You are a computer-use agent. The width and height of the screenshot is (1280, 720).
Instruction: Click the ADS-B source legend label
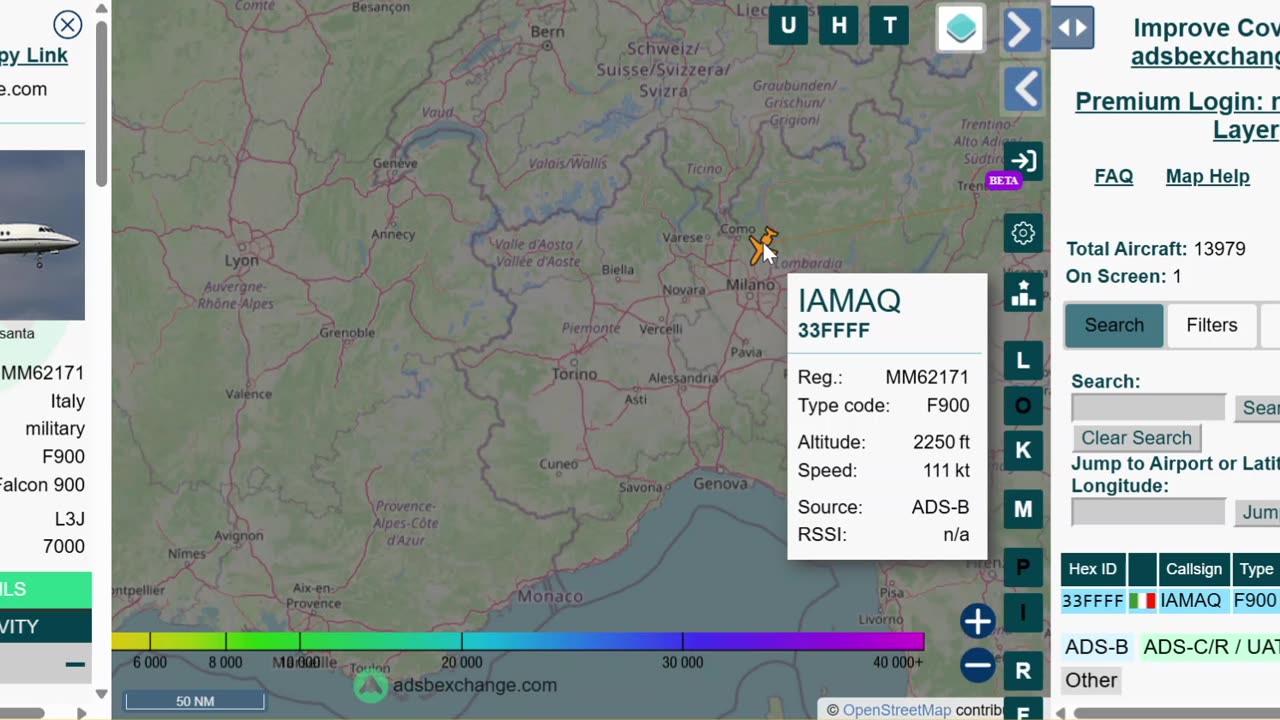click(x=1096, y=647)
